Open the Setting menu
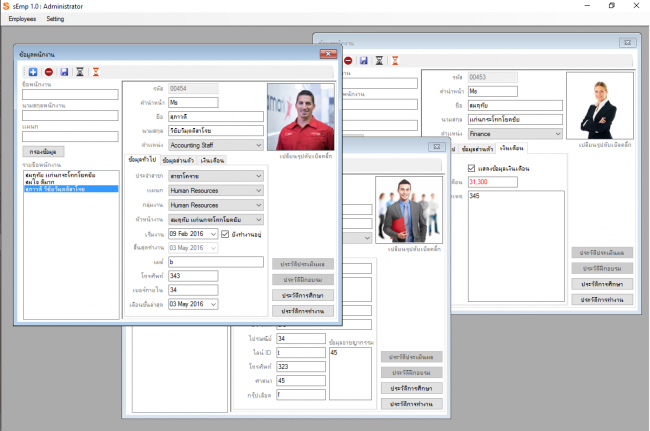The width and height of the screenshot is (650, 431). (x=55, y=19)
